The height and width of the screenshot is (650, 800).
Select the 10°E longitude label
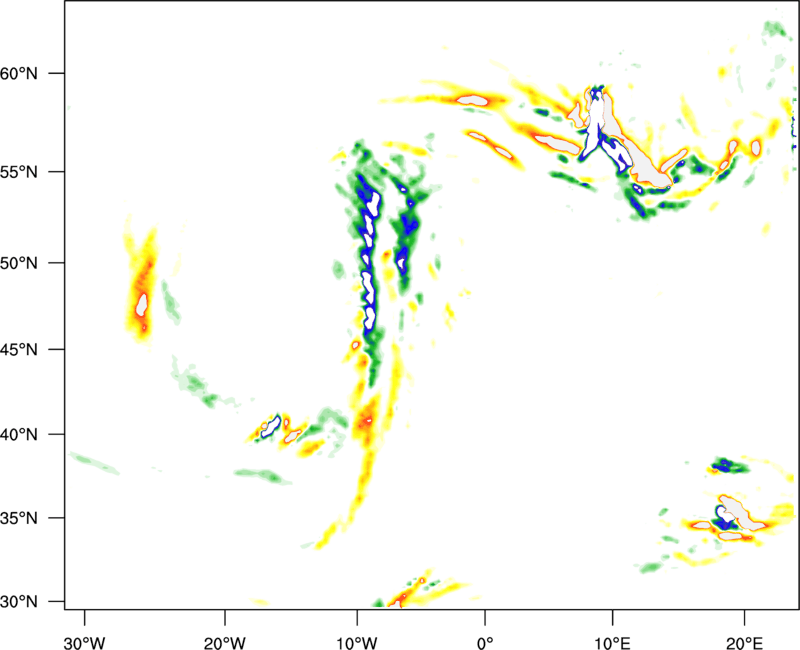click(x=612, y=643)
